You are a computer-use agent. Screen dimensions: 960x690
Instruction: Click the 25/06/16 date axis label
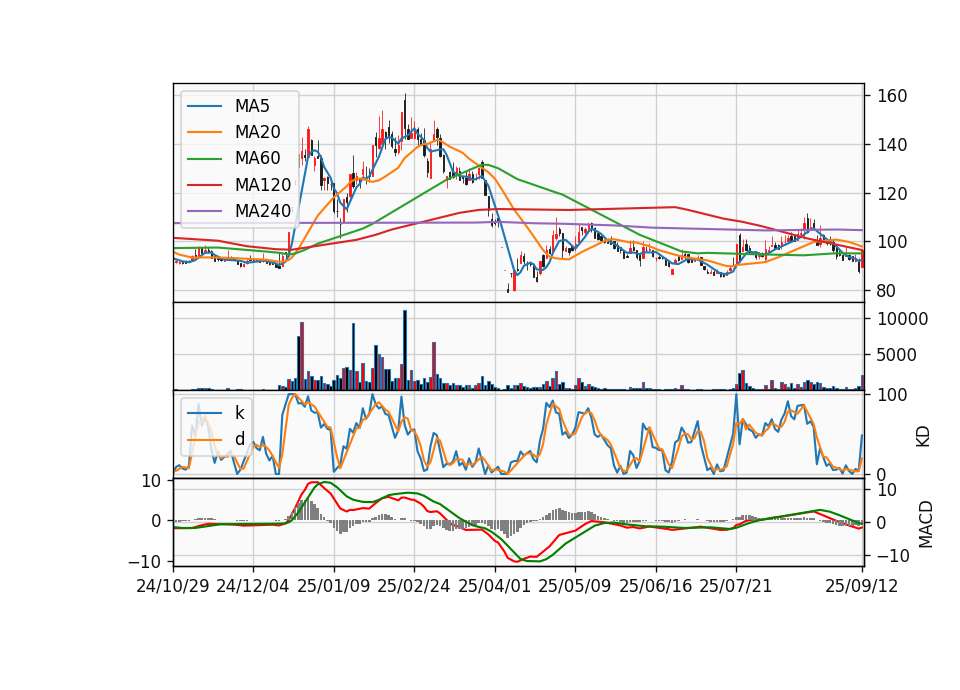point(656,586)
